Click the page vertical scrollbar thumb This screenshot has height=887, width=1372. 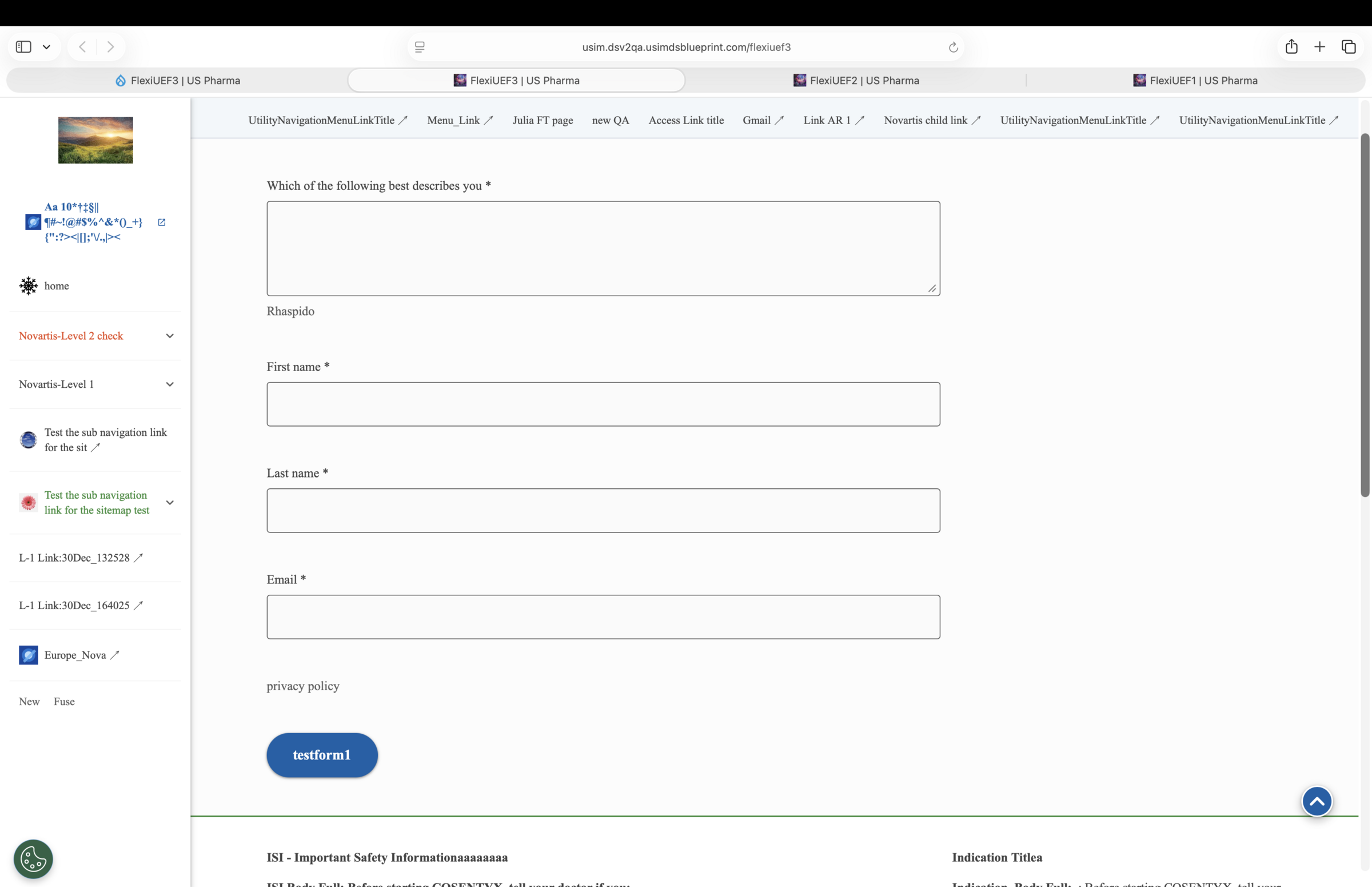point(1365,315)
